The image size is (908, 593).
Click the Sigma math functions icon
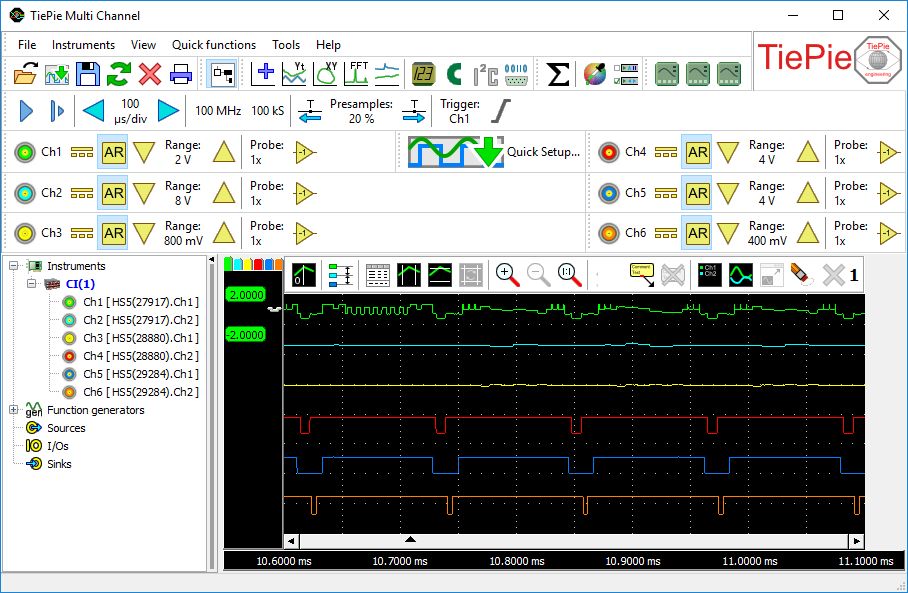tap(558, 74)
